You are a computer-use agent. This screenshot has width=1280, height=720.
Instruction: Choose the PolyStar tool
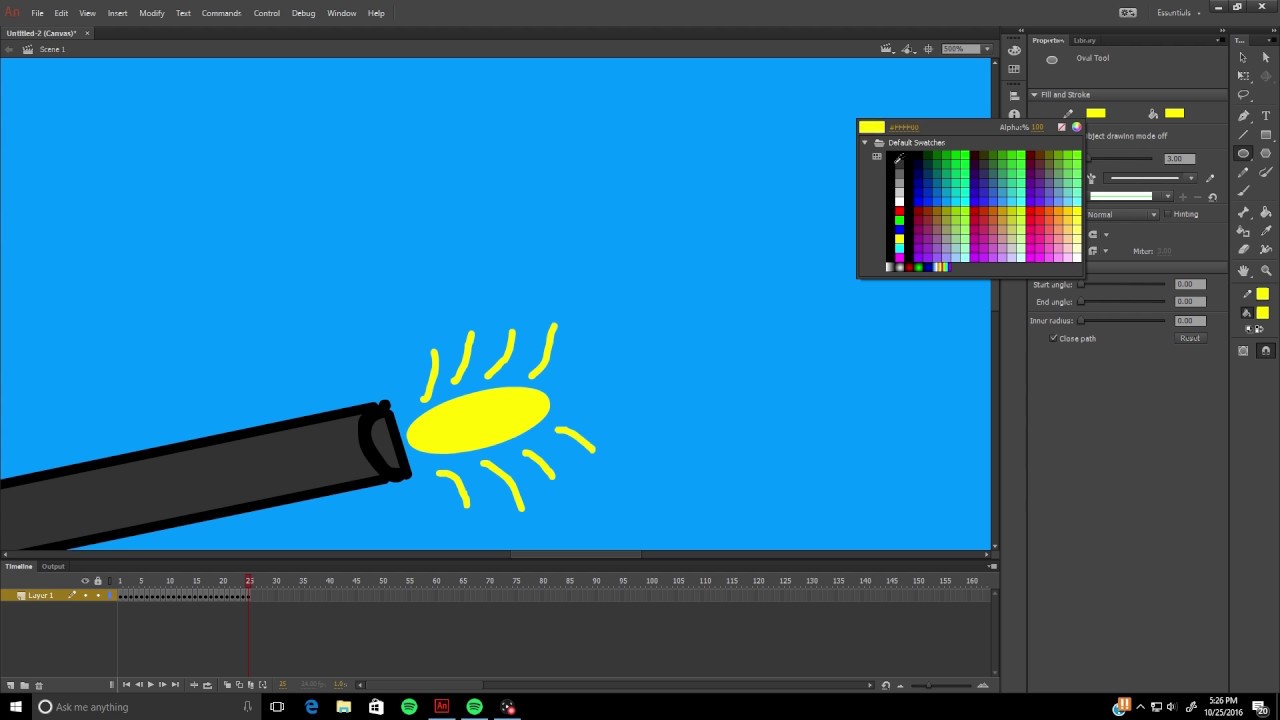pos(1266,154)
